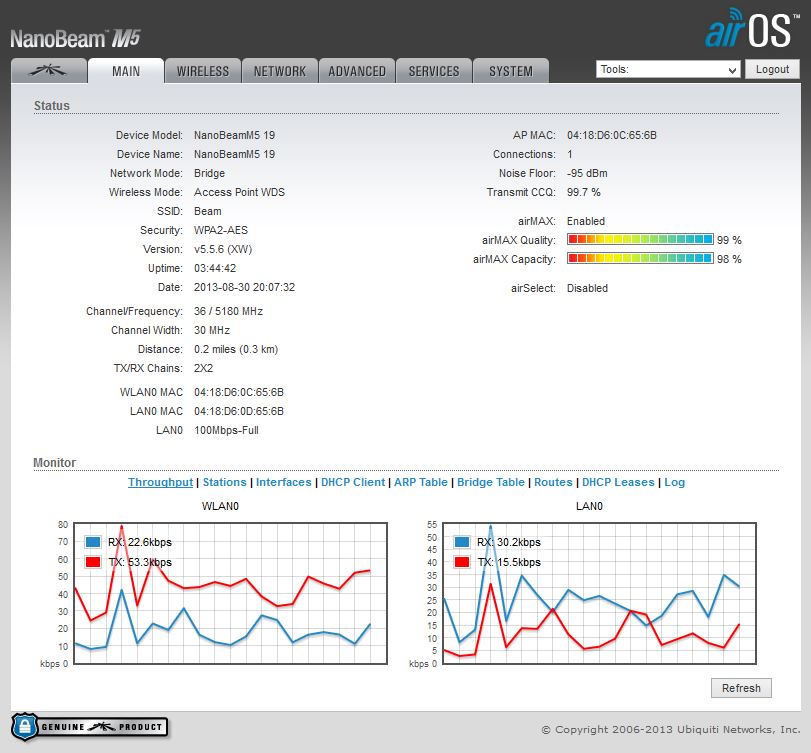The image size is (811, 753).
Task: Open the Stations monitor link
Action: point(224,482)
